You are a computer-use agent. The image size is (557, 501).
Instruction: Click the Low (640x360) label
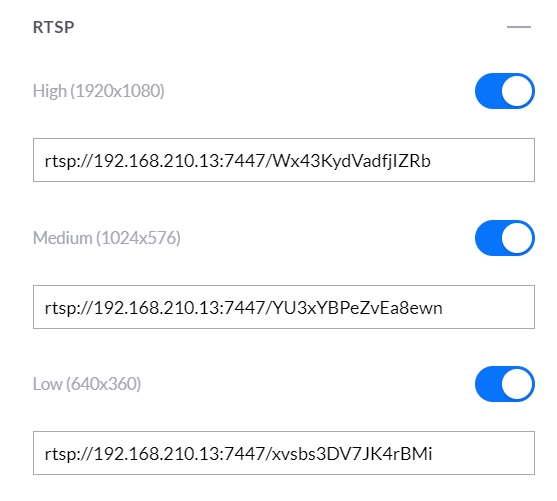(x=87, y=384)
